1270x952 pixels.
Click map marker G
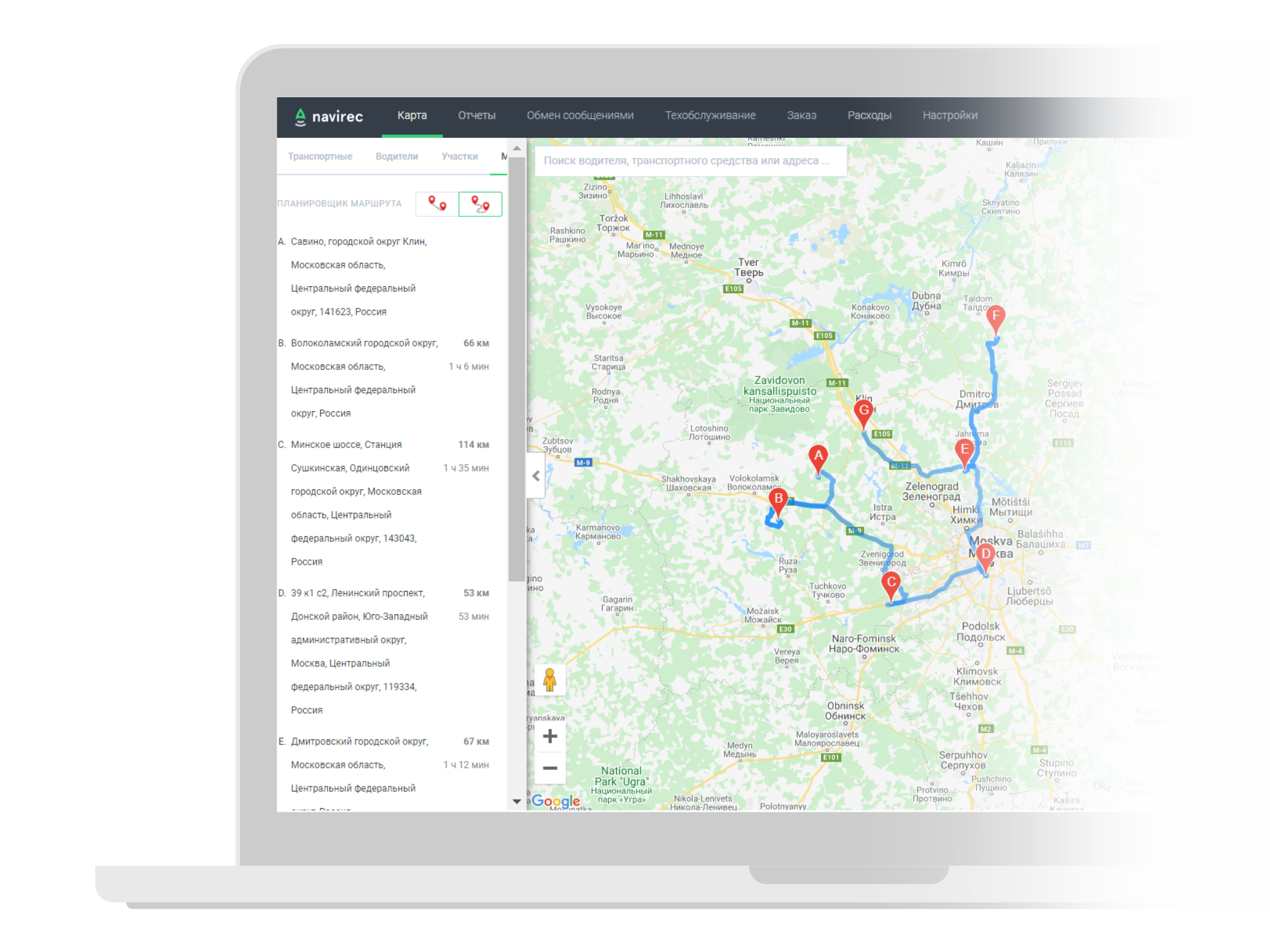click(863, 414)
